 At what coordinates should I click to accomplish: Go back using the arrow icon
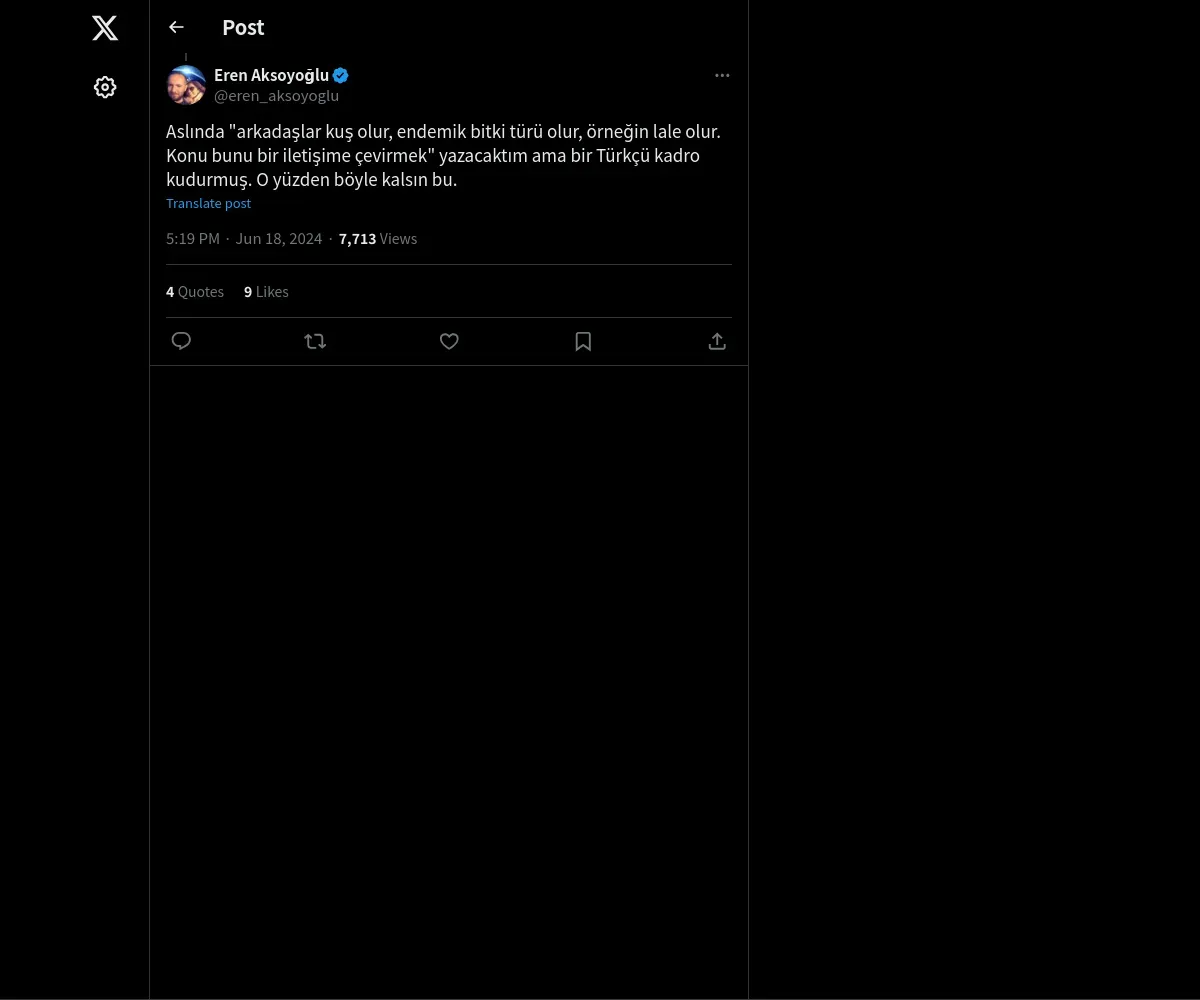177,28
